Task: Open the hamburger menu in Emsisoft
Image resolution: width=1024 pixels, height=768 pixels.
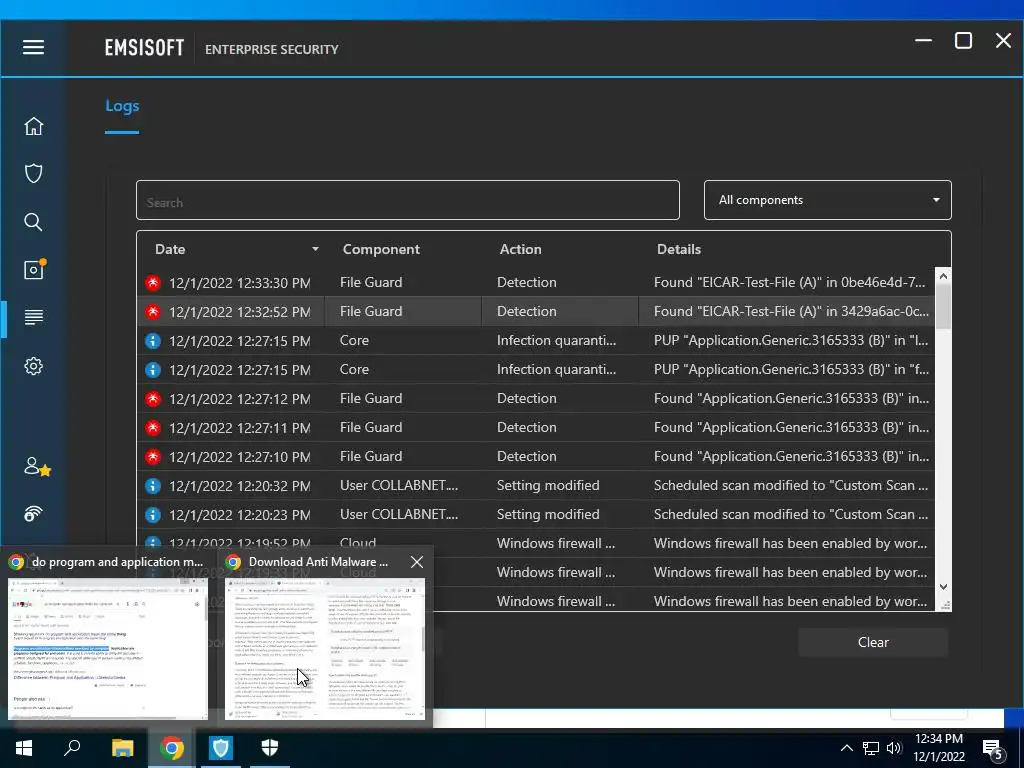Action: pos(33,47)
